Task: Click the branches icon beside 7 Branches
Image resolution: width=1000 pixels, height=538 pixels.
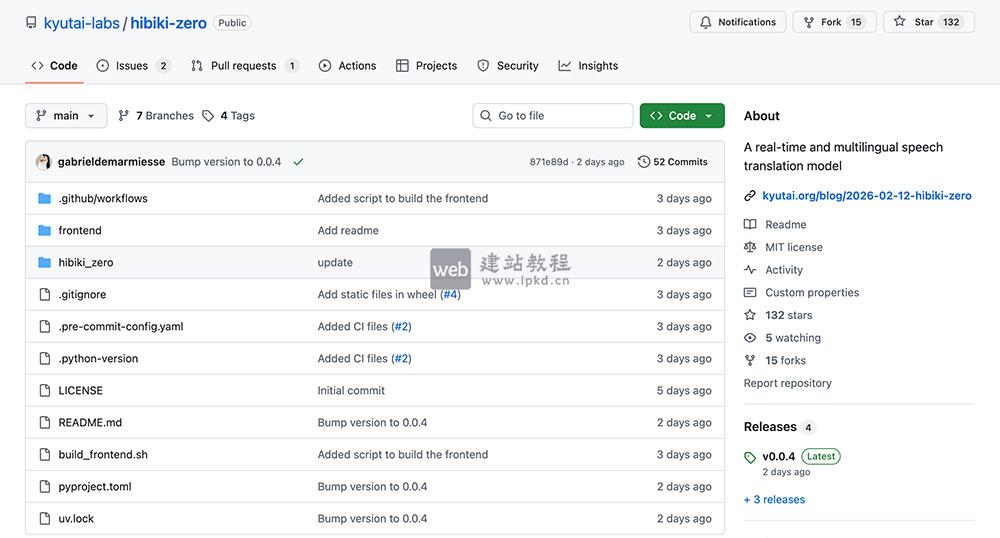Action: (x=124, y=116)
